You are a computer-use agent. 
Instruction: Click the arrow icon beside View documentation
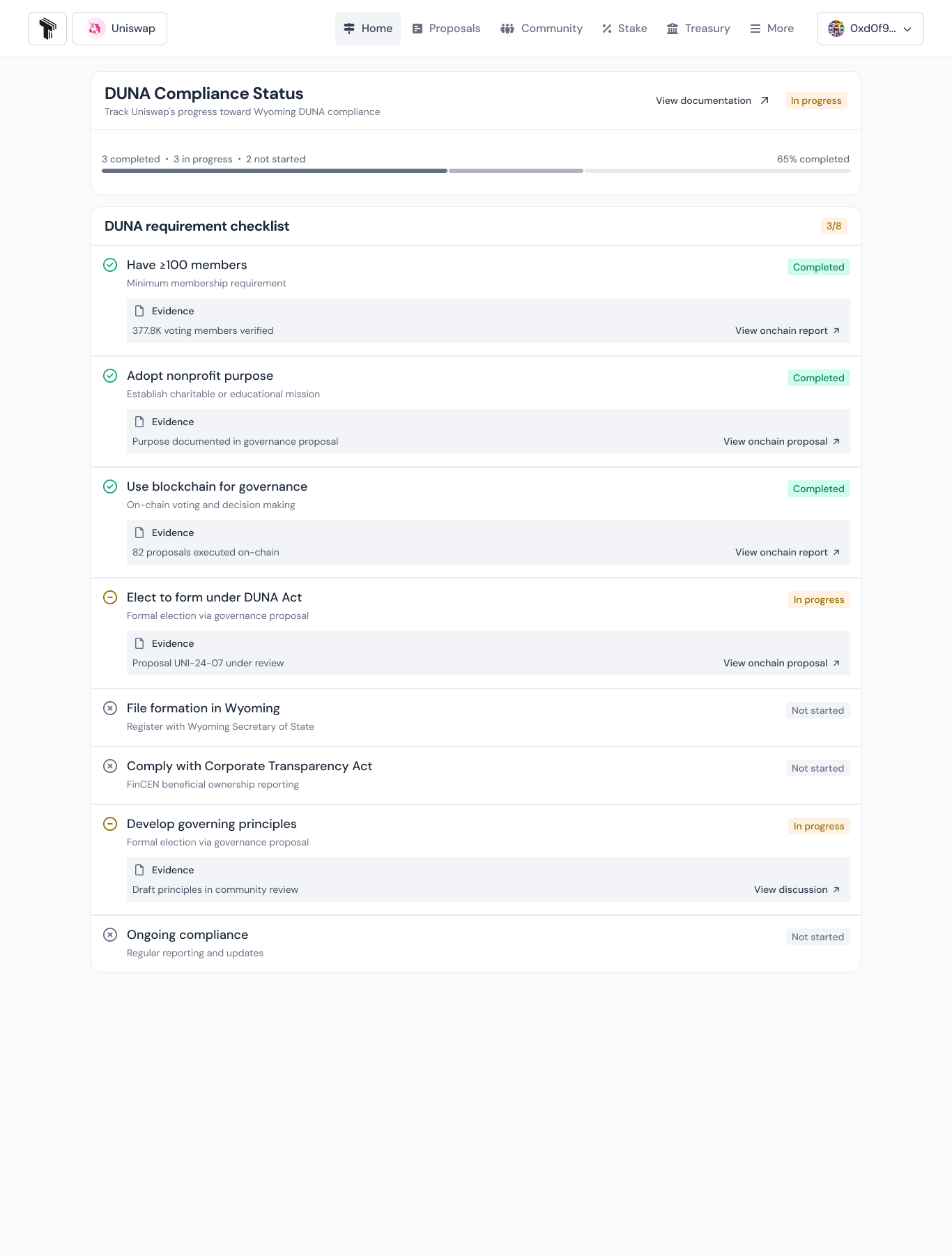pos(765,100)
